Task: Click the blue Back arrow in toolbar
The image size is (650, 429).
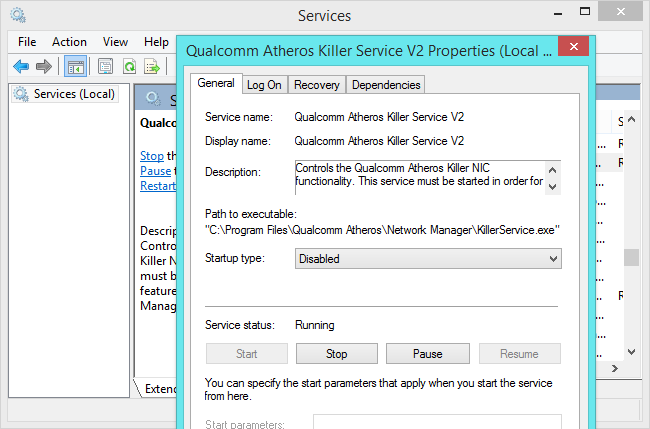Action: coord(21,66)
